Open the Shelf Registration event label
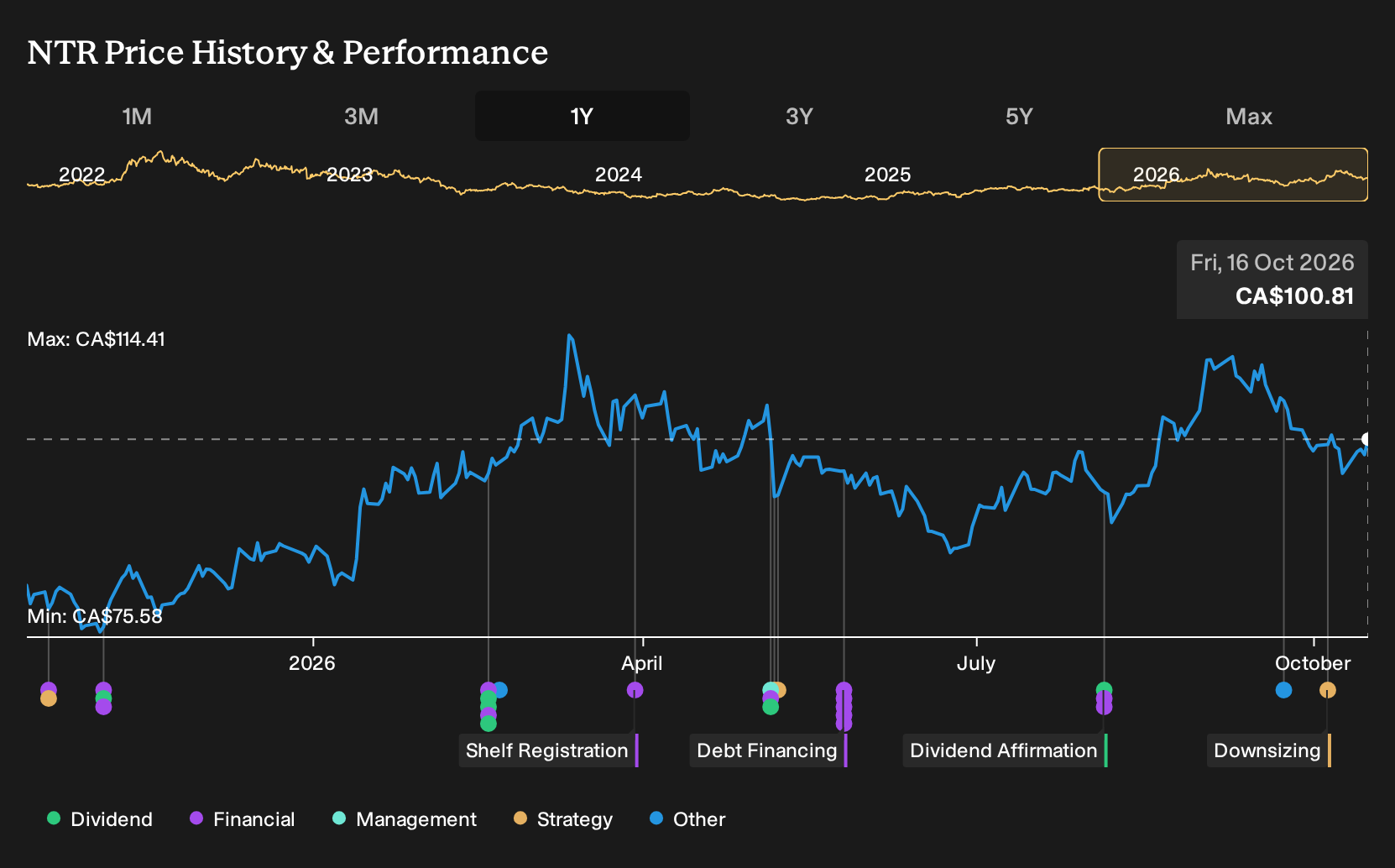 point(549,750)
